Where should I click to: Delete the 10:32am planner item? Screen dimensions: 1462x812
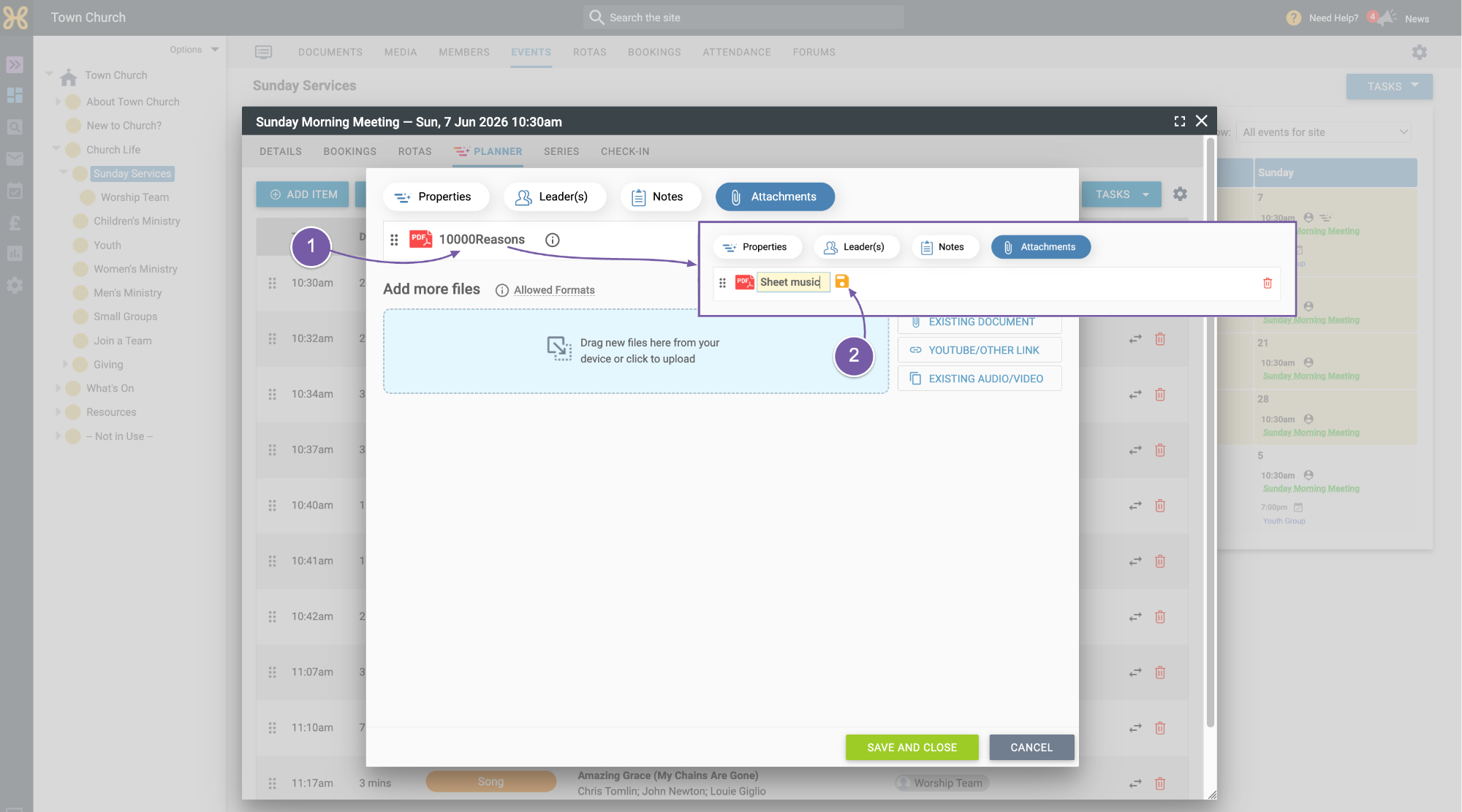(x=1160, y=338)
